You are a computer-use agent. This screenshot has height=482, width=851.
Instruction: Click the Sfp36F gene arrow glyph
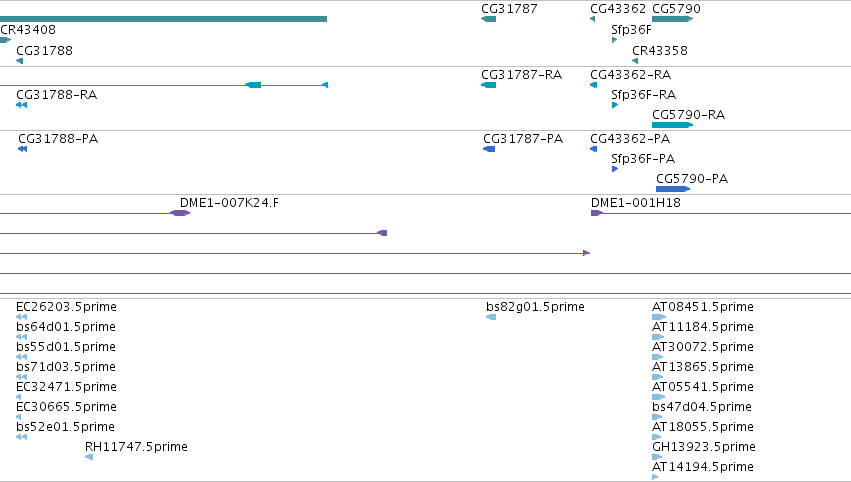(614, 40)
